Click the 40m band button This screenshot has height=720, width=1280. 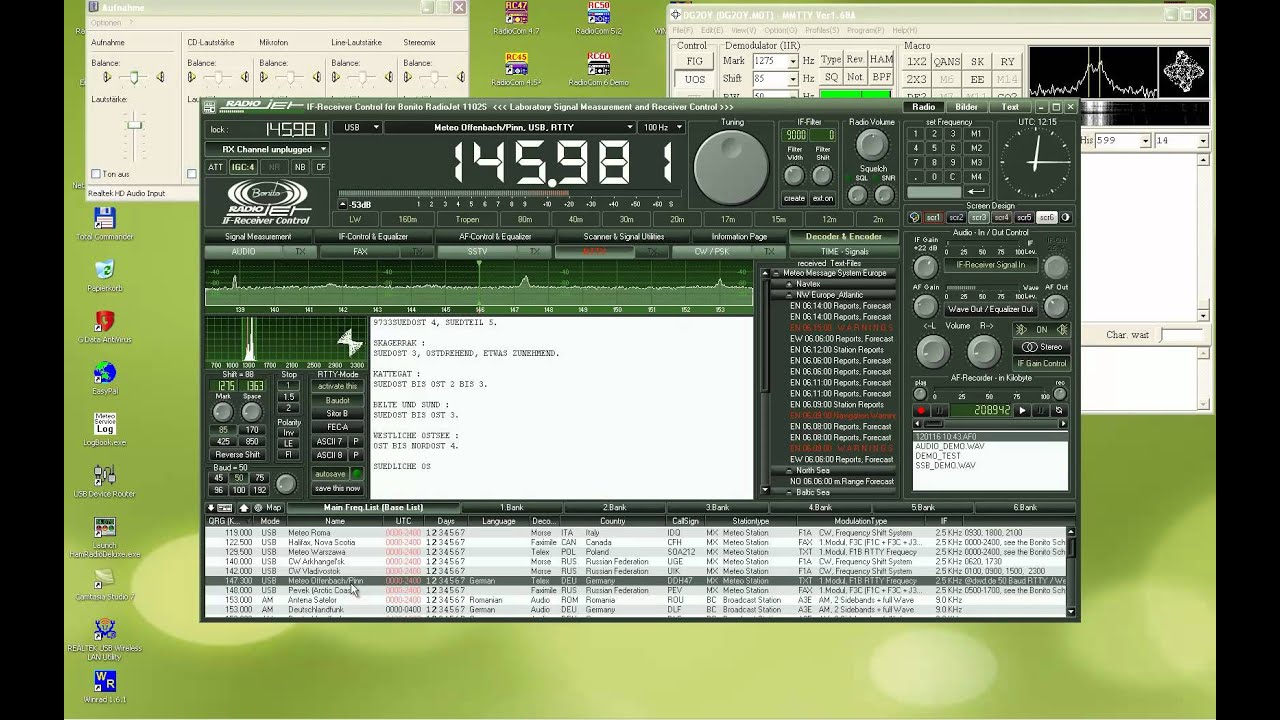[575, 219]
